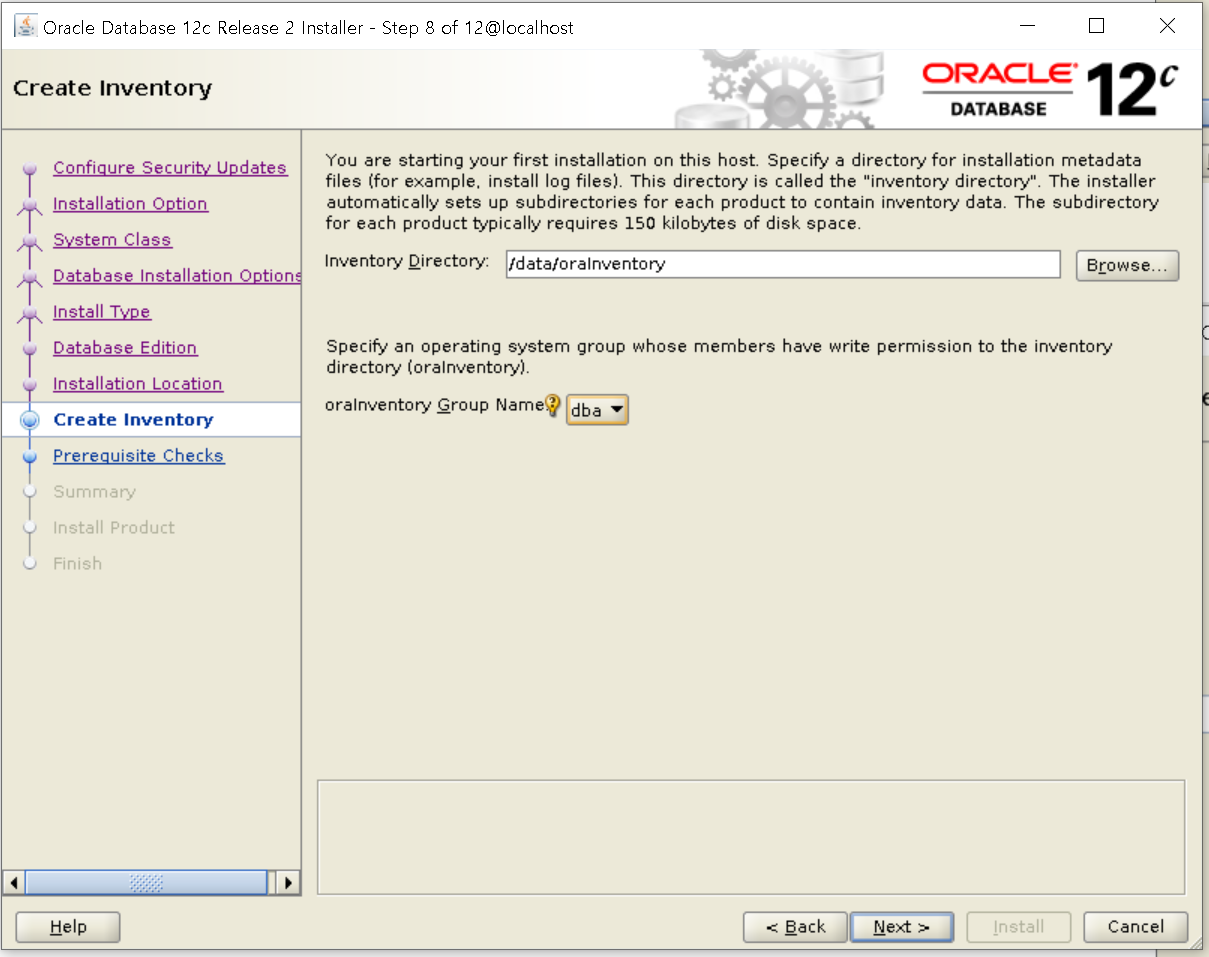1209x957 pixels.
Task: Go to the Configure Security Updates step
Action: pyautogui.click(x=170, y=168)
